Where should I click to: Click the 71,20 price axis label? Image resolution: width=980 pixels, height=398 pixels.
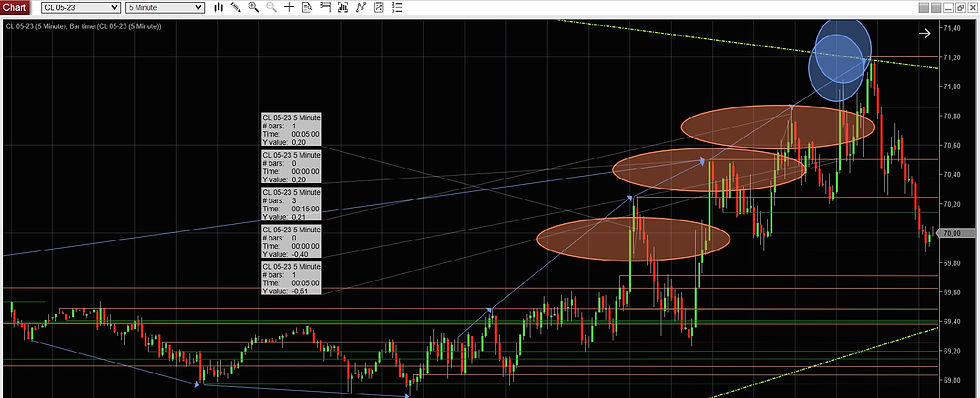(x=952, y=57)
